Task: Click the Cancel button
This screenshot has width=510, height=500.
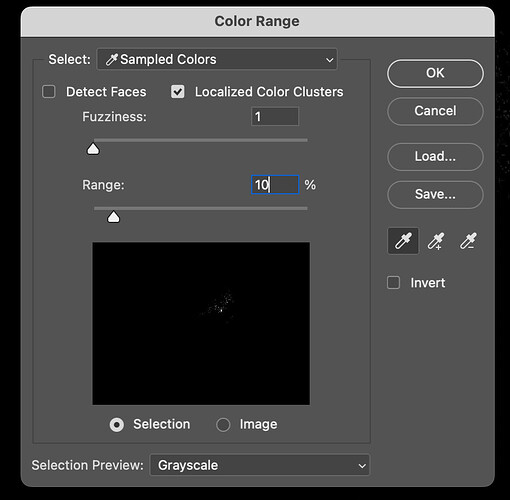Action: pos(435,111)
